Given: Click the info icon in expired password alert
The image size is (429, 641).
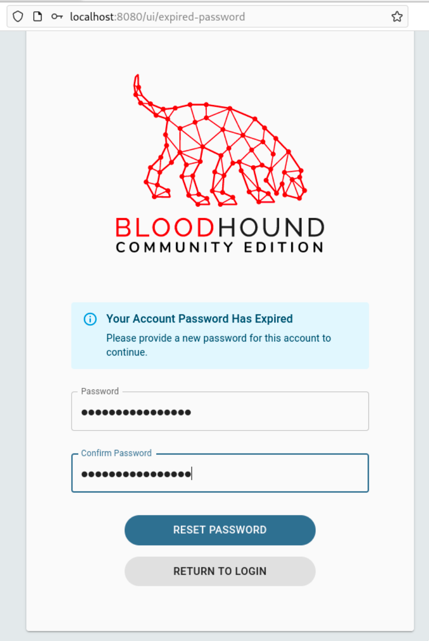Looking at the screenshot, I should coord(90,319).
